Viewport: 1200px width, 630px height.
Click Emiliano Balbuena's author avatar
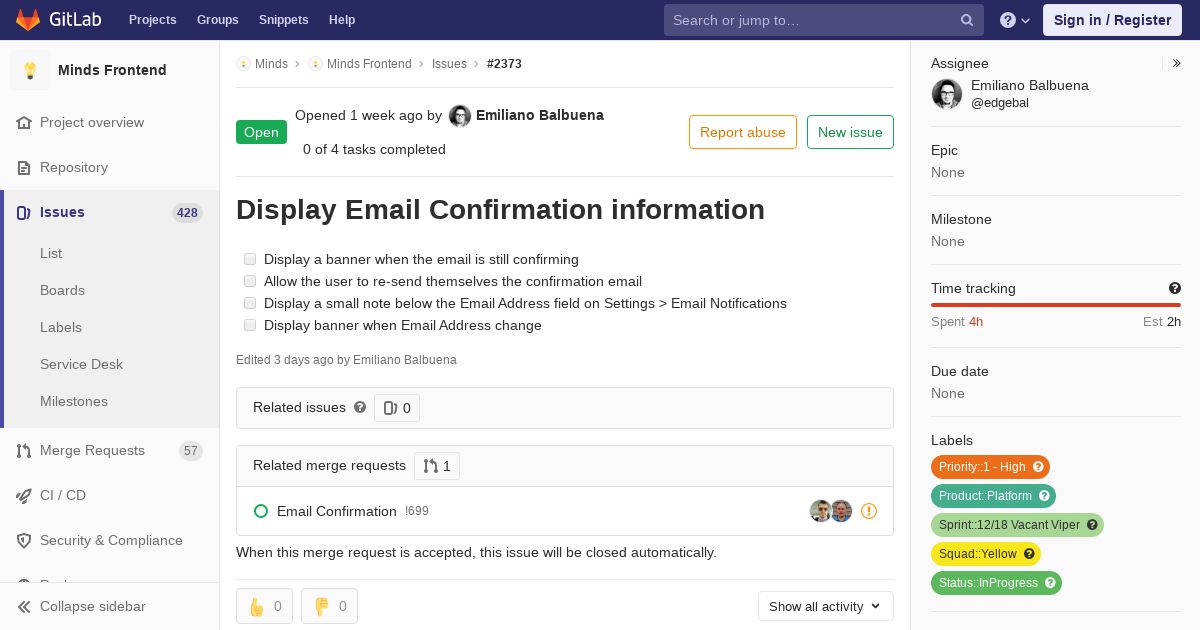(460, 116)
